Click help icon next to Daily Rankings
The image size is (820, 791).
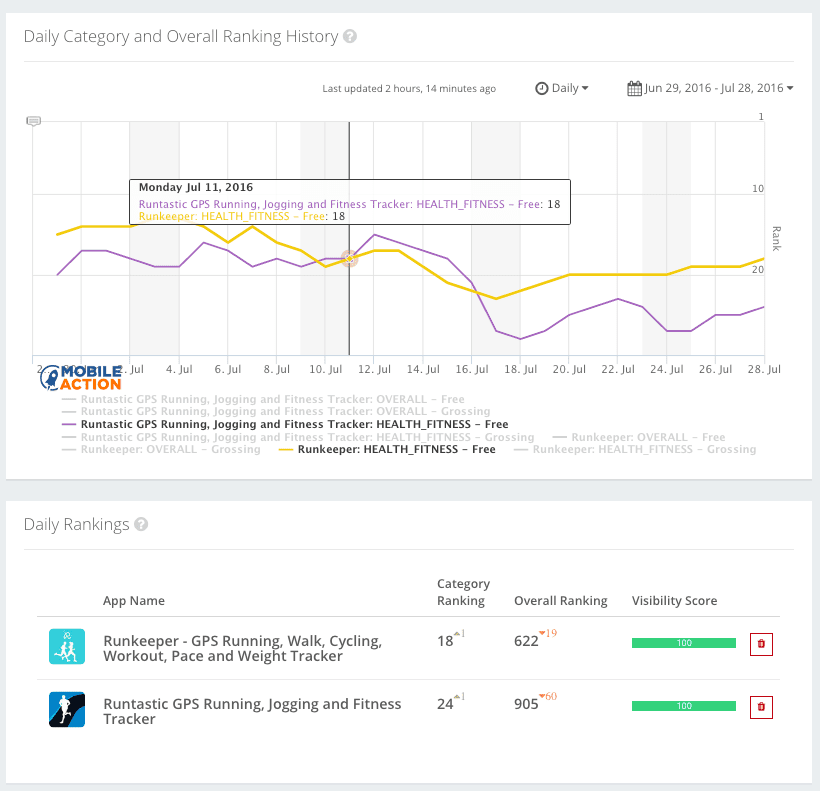pyautogui.click(x=141, y=525)
